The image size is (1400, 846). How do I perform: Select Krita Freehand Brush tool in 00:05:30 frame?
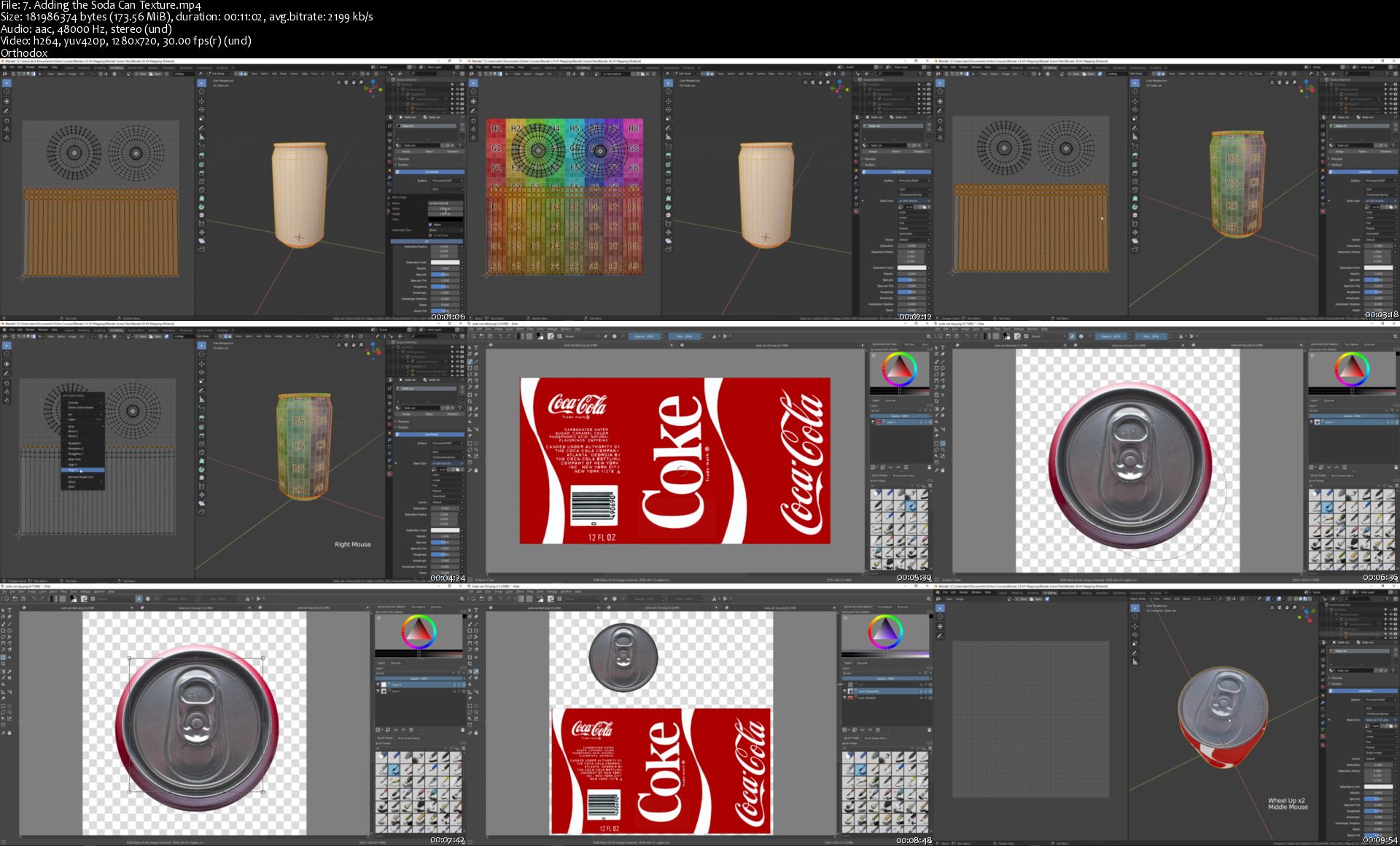(470, 362)
